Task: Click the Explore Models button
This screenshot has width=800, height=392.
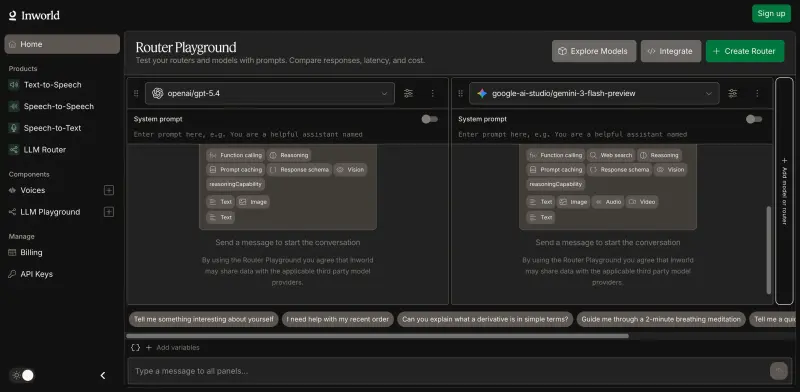Action: point(594,51)
